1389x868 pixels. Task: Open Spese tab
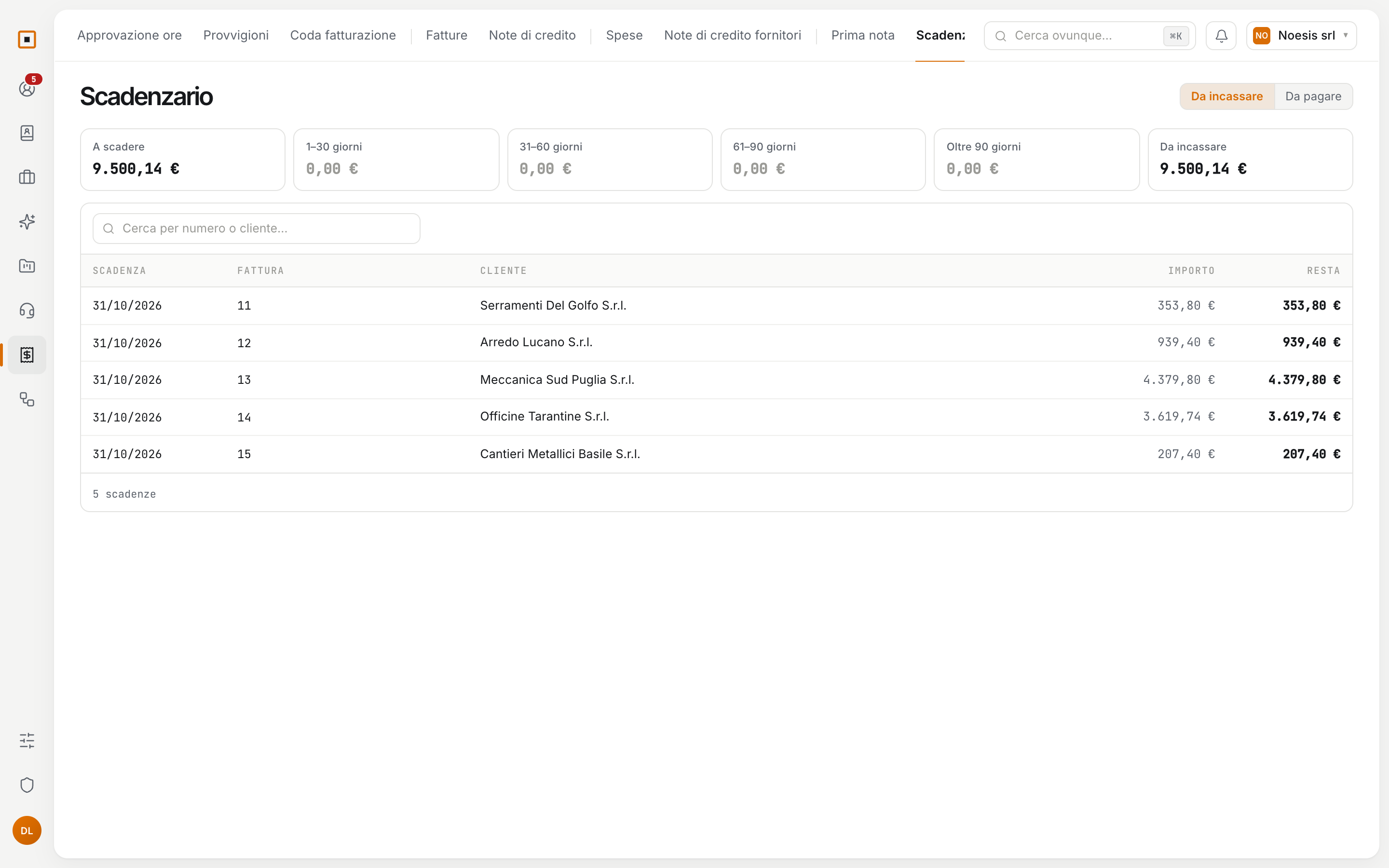pos(624,36)
